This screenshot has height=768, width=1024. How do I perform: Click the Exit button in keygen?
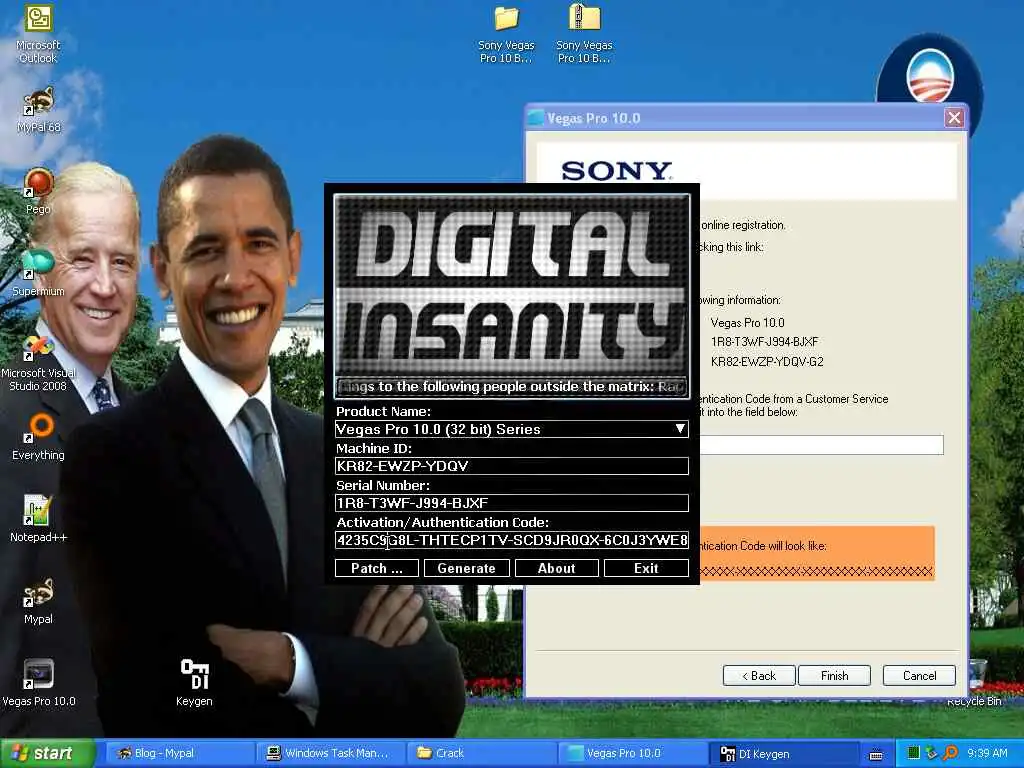[x=646, y=568]
